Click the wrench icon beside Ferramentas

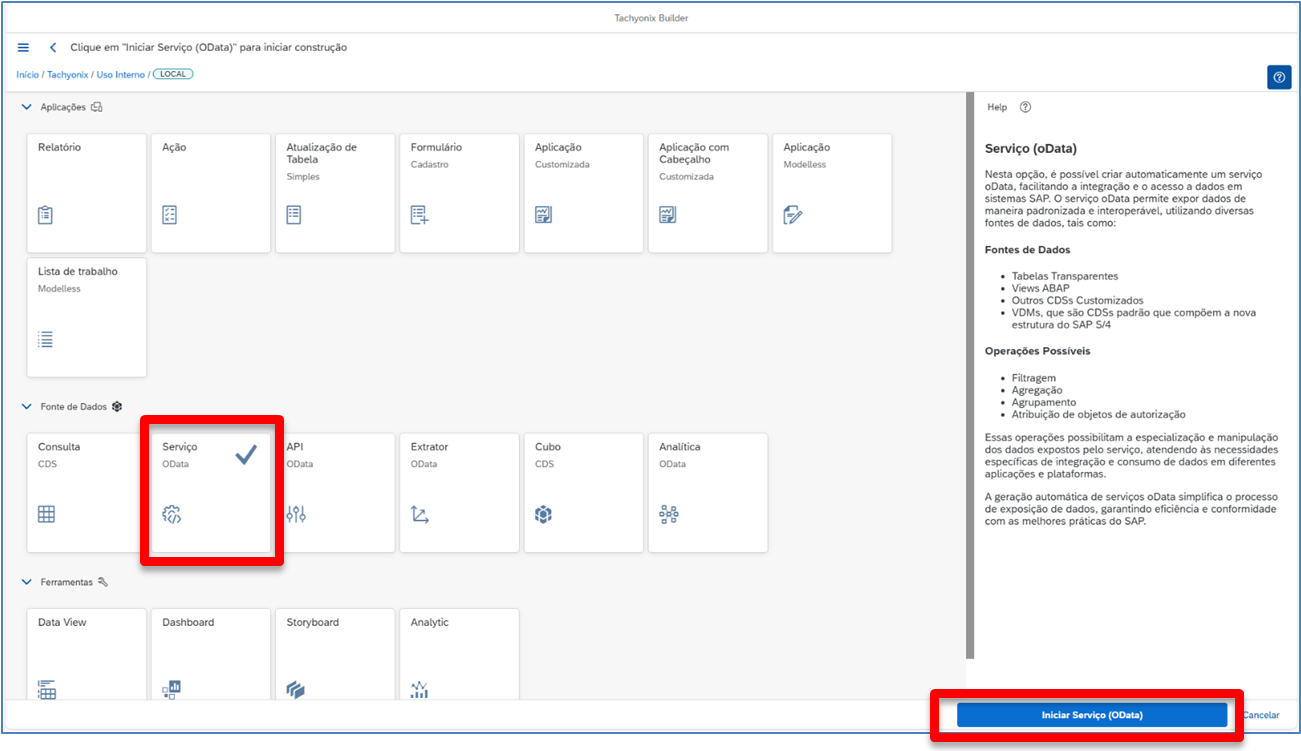[x=102, y=581]
